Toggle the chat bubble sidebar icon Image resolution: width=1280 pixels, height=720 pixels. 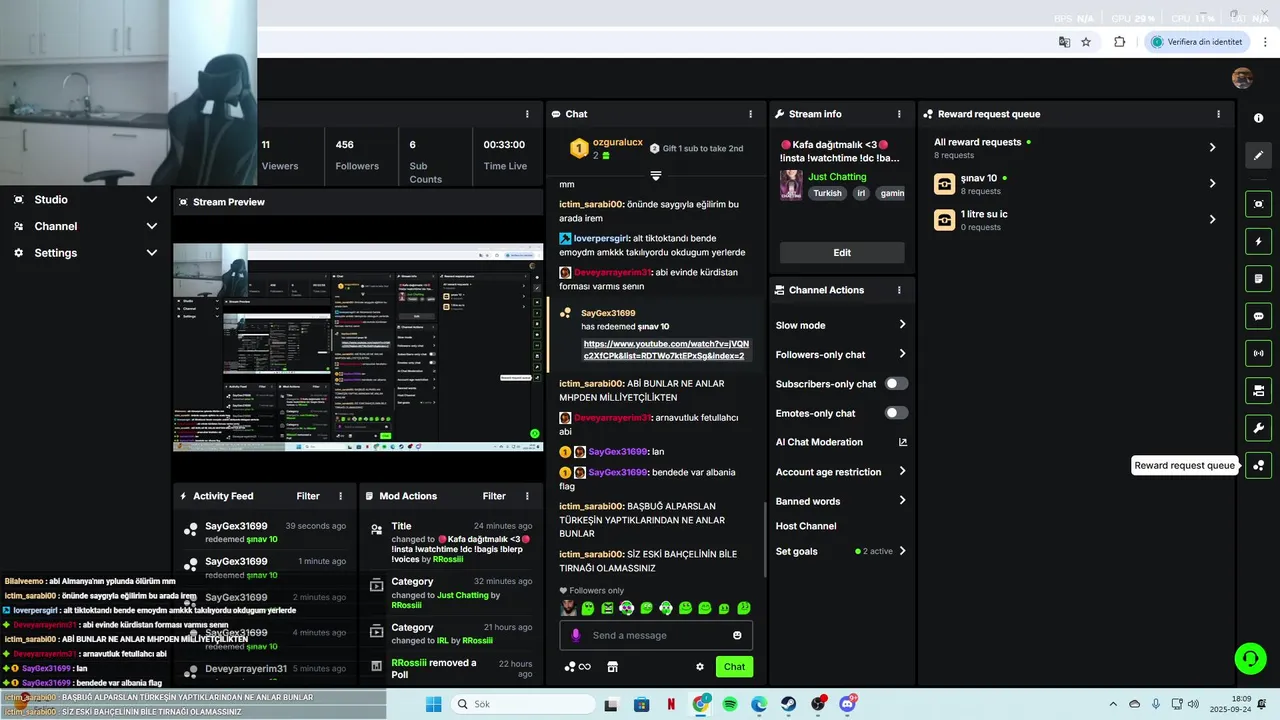click(1258, 316)
